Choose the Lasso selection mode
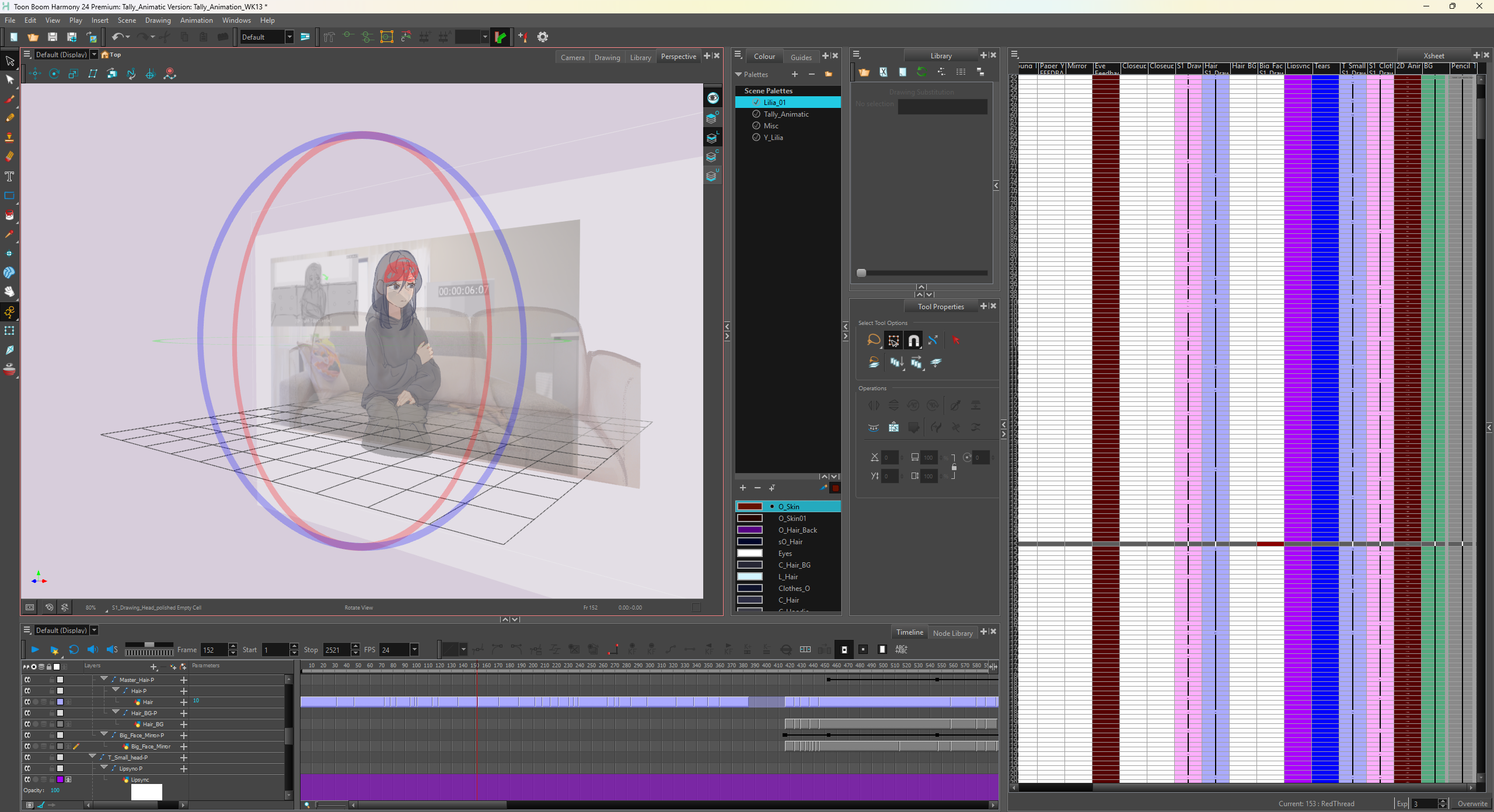This screenshot has height=812, width=1494. pos(873,340)
